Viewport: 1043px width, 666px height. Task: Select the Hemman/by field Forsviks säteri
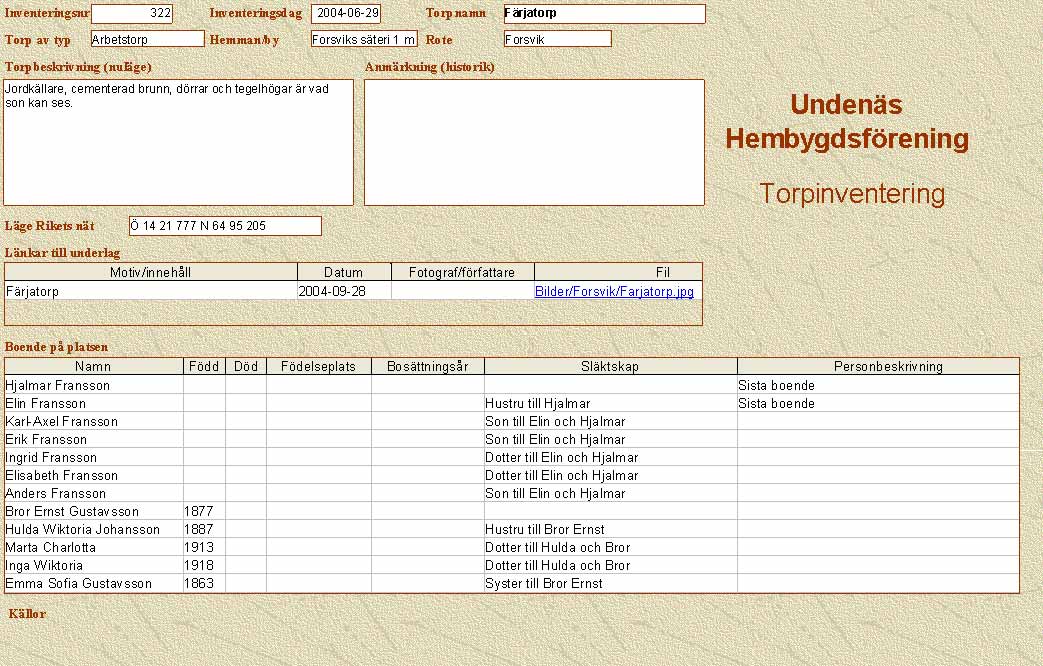363,39
